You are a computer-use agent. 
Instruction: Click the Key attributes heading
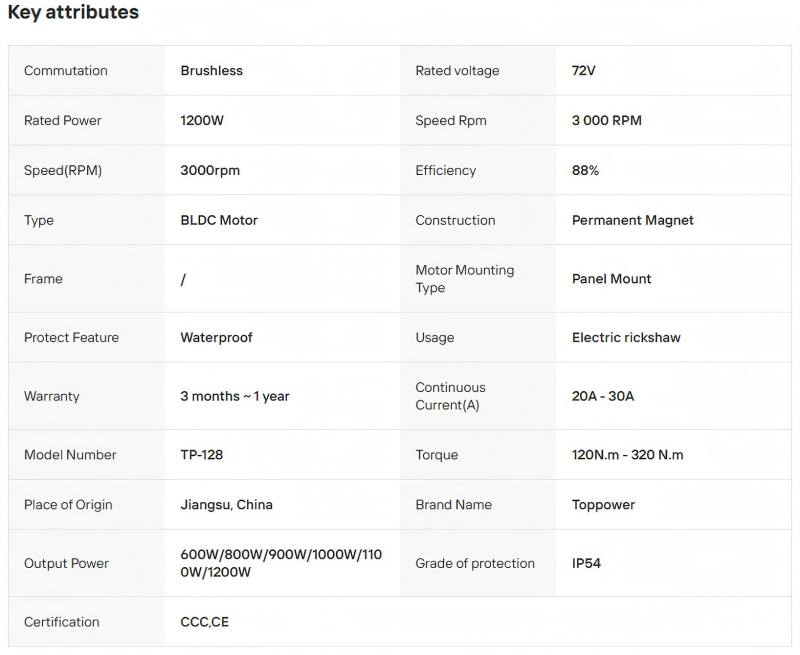tap(73, 13)
